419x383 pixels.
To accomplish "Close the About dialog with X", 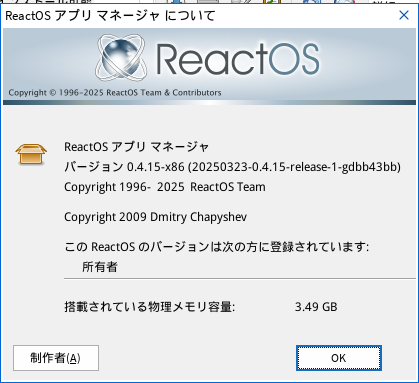I will click(x=404, y=15).
